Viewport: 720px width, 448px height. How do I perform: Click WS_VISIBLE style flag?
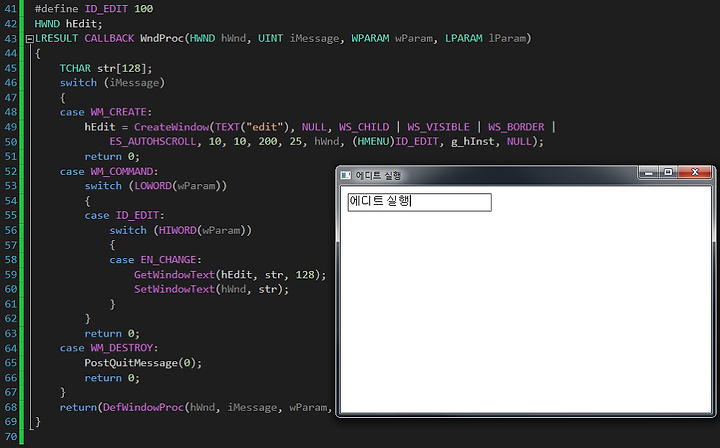point(439,127)
